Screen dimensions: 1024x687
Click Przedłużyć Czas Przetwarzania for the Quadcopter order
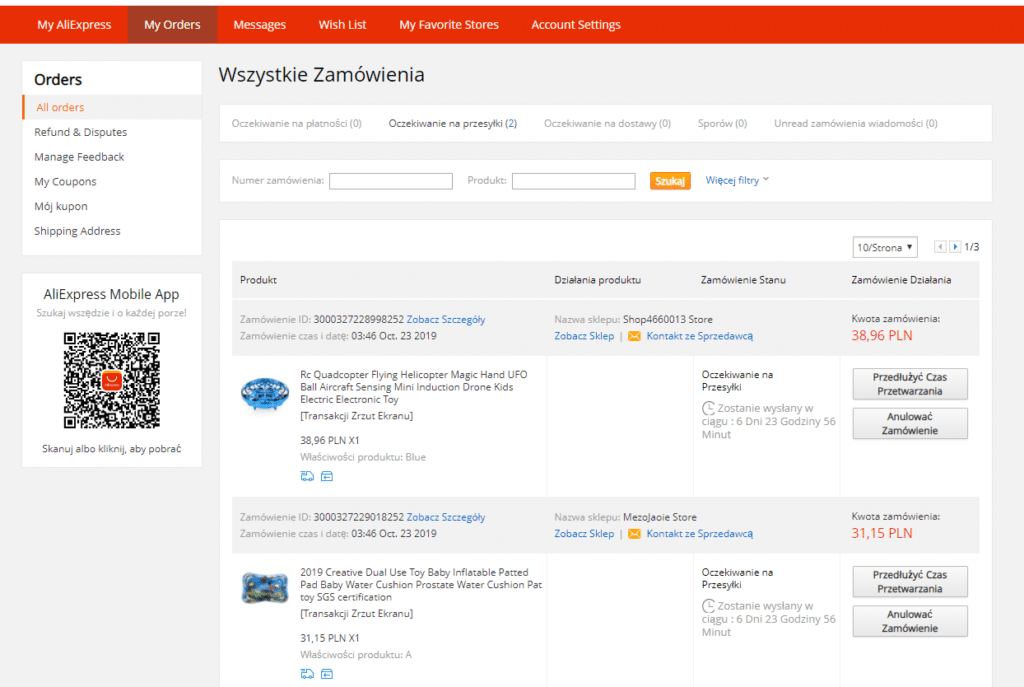(910, 384)
